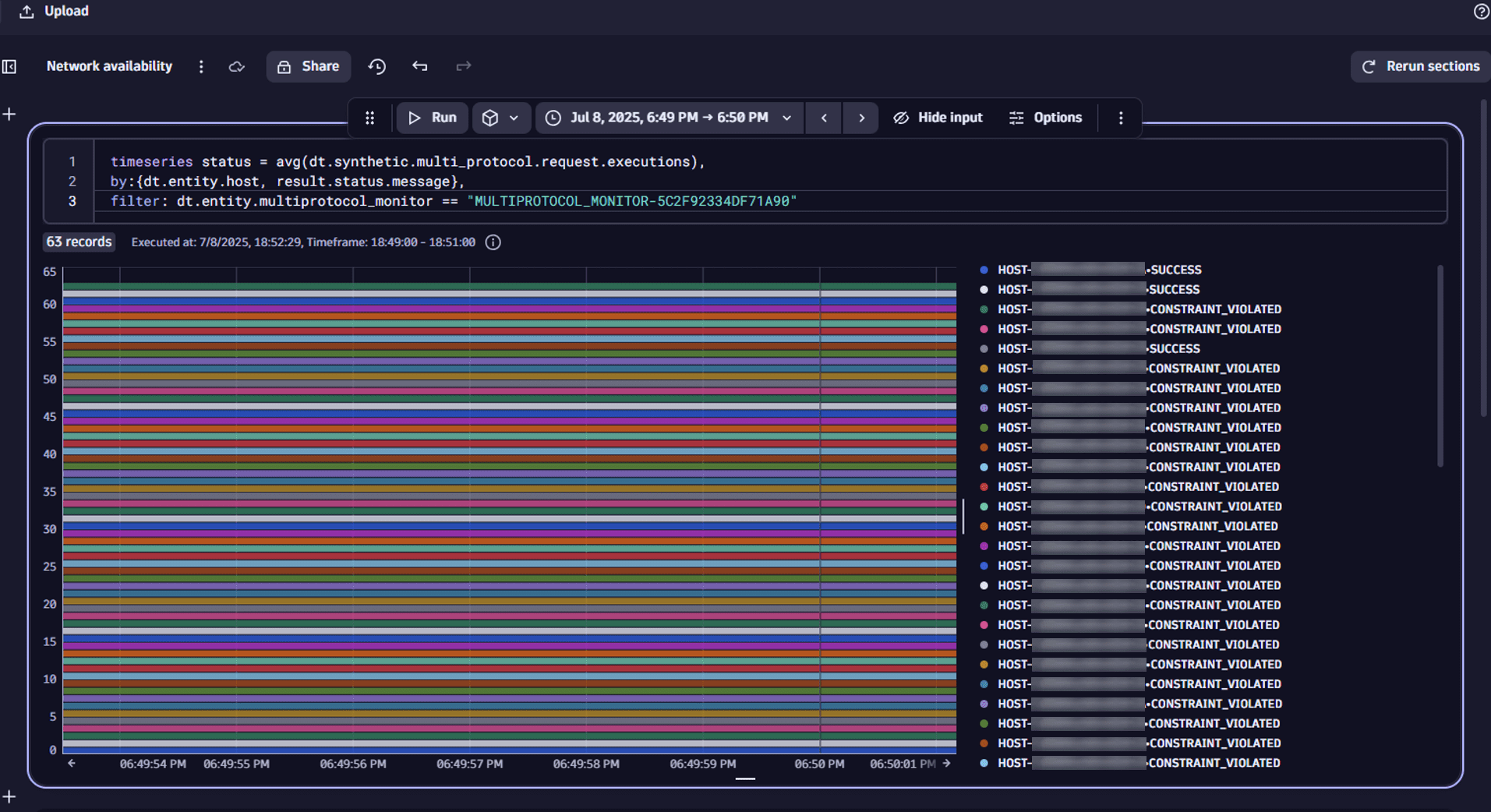The height and width of the screenshot is (812, 1491).
Task: Click the Upload button
Action: pyautogui.click(x=54, y=11)
